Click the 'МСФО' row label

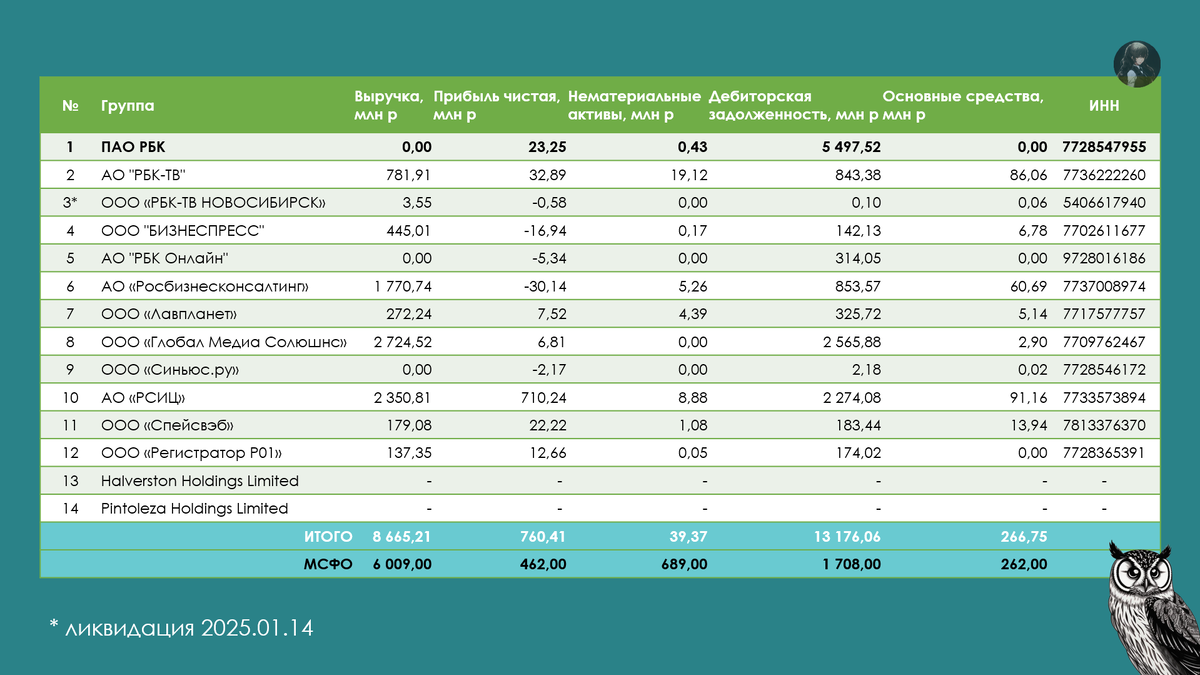coord(328,564)
